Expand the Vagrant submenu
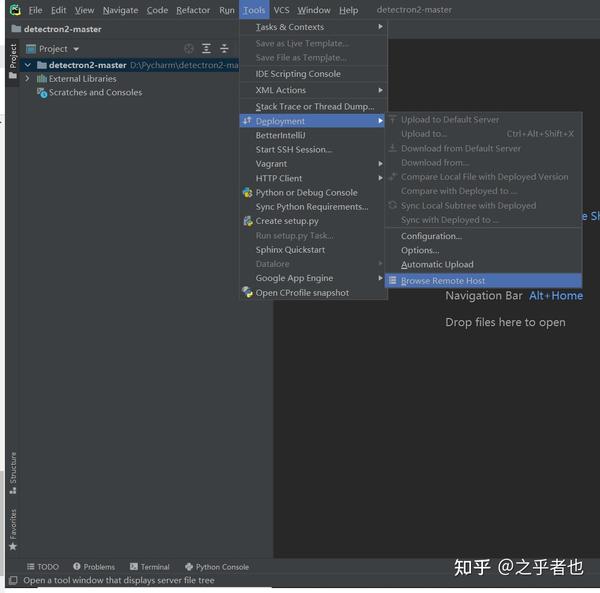Image resolution: width=600 pixels, height=593 pixels. coord(313,164)
